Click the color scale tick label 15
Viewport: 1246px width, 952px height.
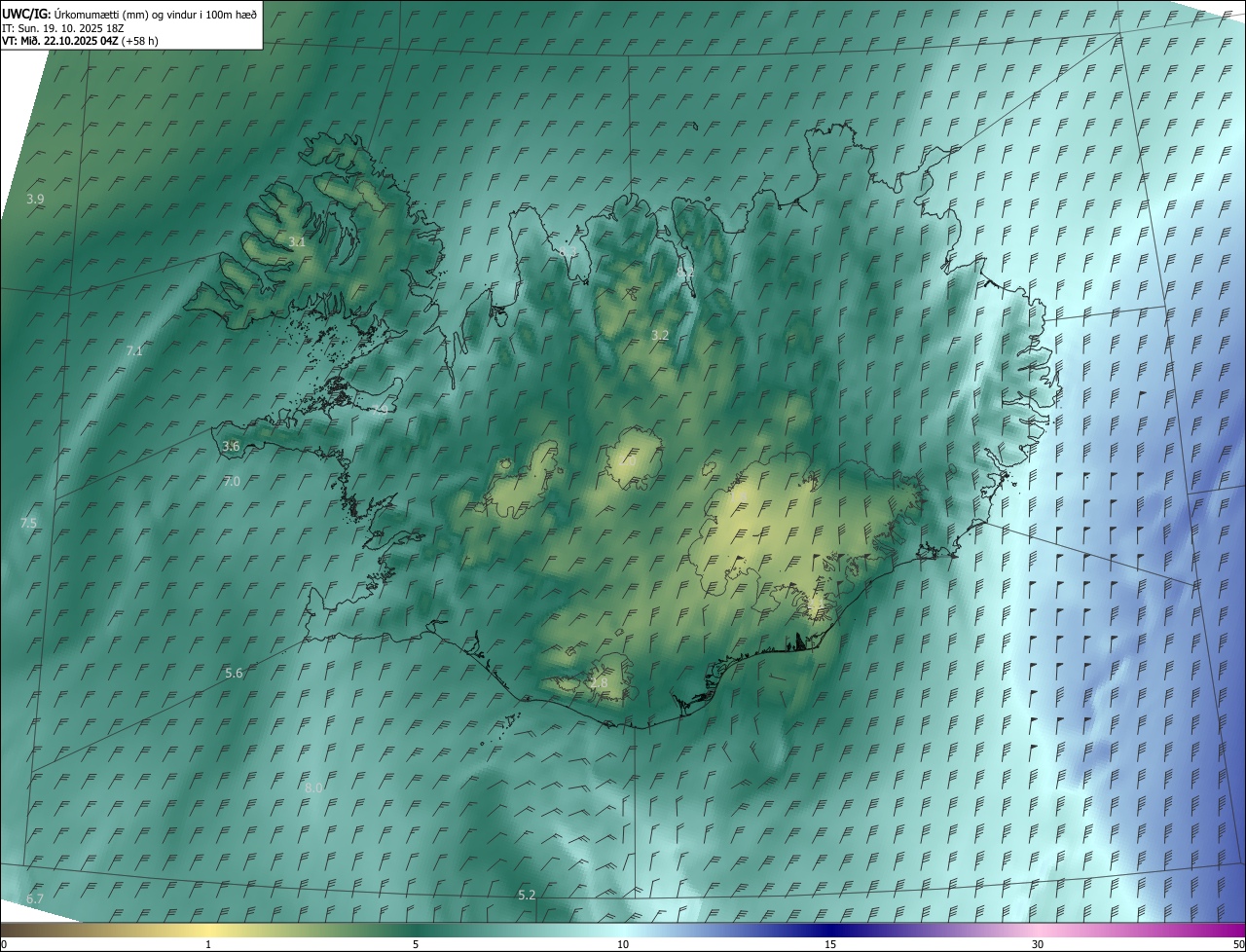tap(830, 944)
